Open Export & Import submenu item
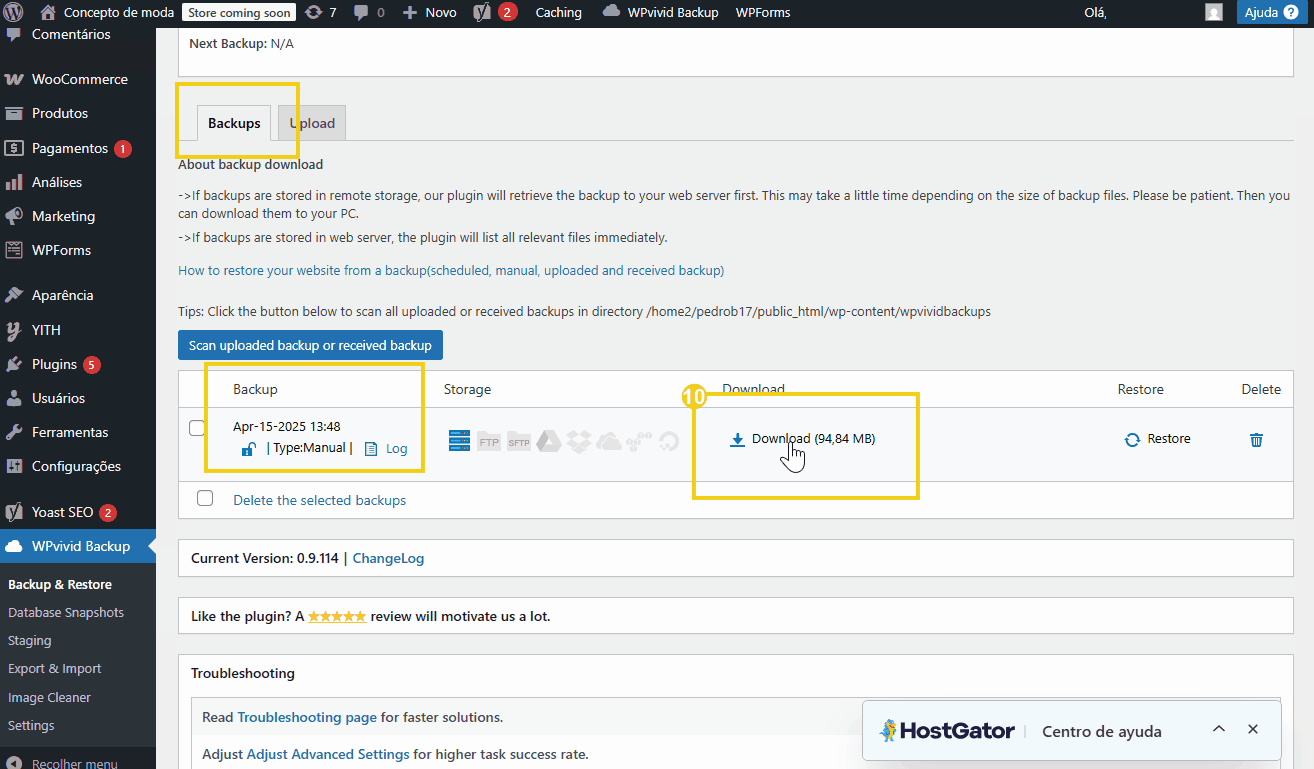1314x769 pixels. 55,668
